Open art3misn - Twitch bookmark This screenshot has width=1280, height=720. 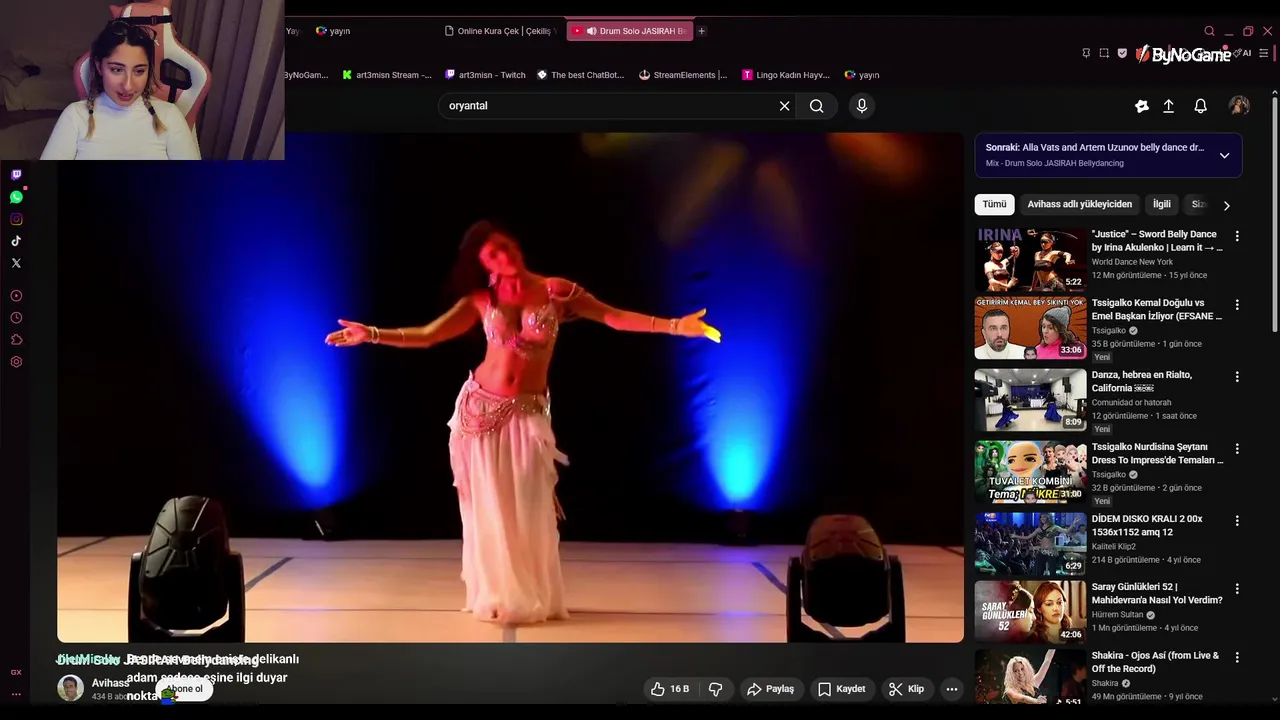coord(485,75)
